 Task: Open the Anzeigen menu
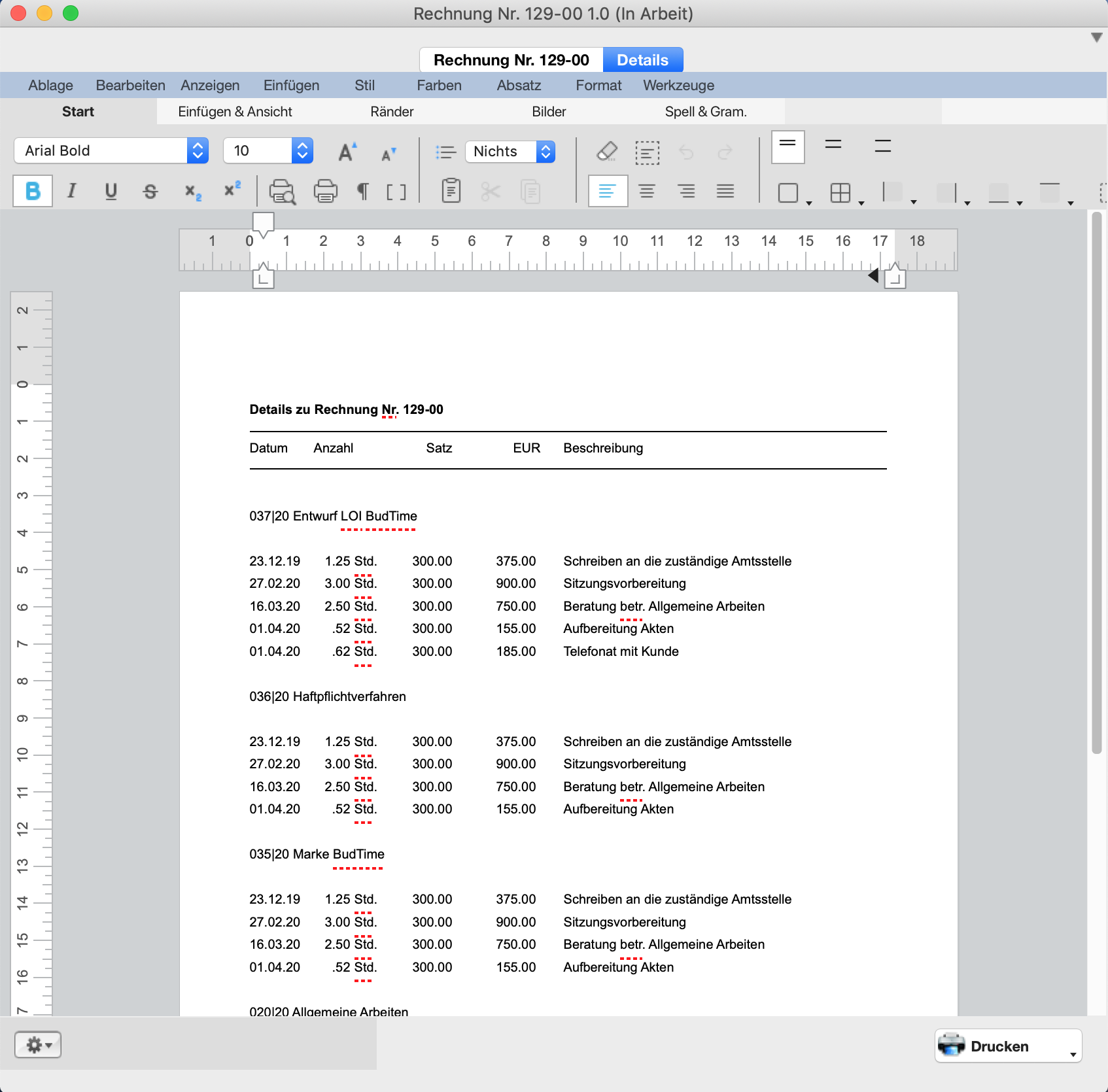[x=210, y=85]
